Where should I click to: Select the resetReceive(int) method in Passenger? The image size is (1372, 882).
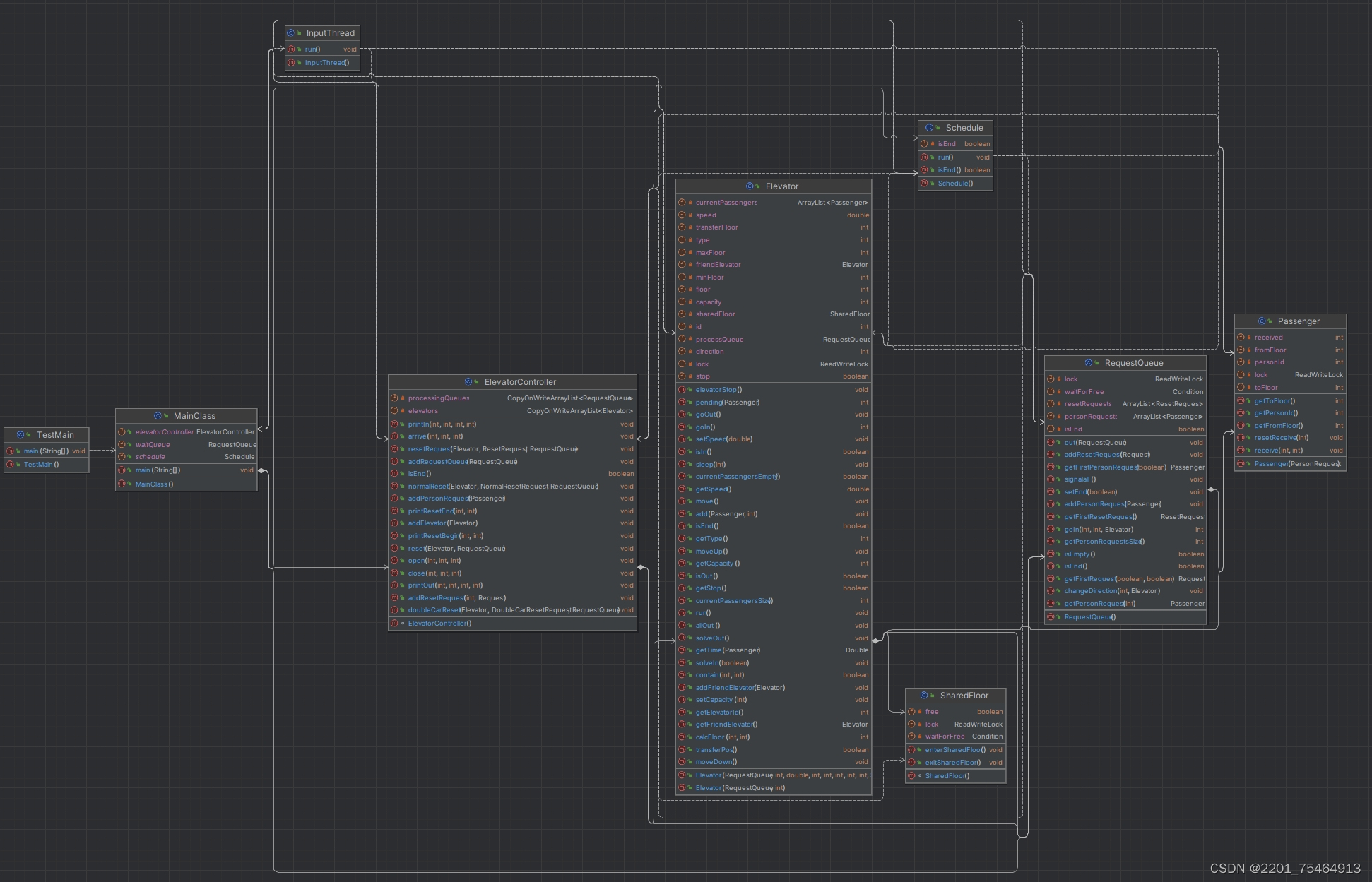(x=1291, y=438)
